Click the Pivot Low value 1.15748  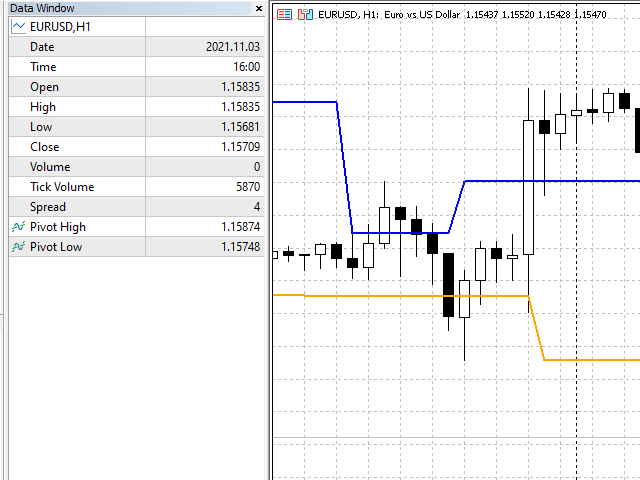pyautogui.click(x=240, y=247)
